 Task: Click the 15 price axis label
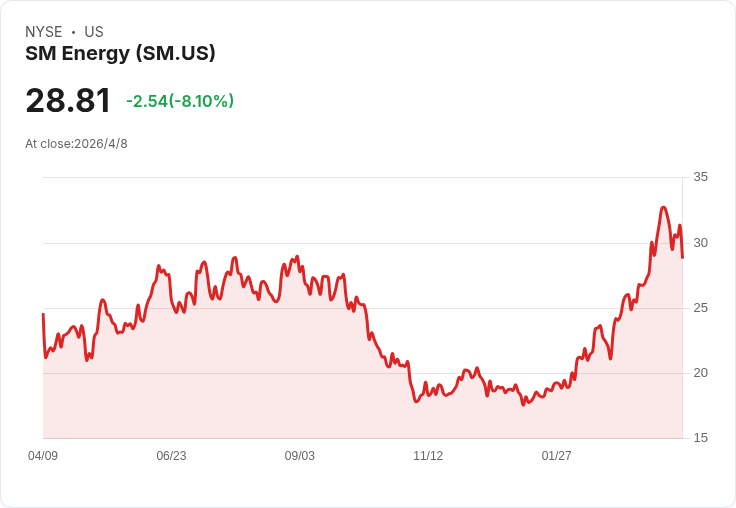click(x=700, y=438)
